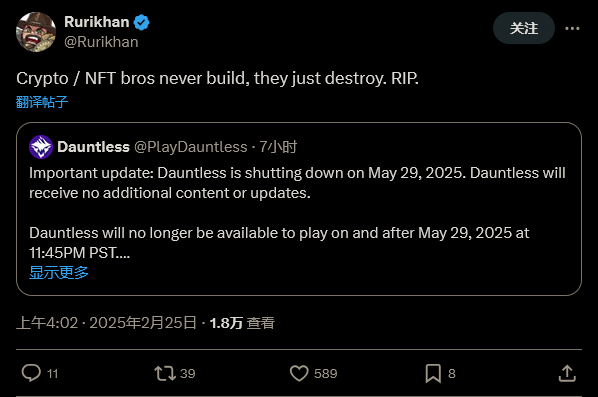Open the quoted tweet's 7小时 timestamp
Viewport: 598px width, 397px height.
point(278,147)
